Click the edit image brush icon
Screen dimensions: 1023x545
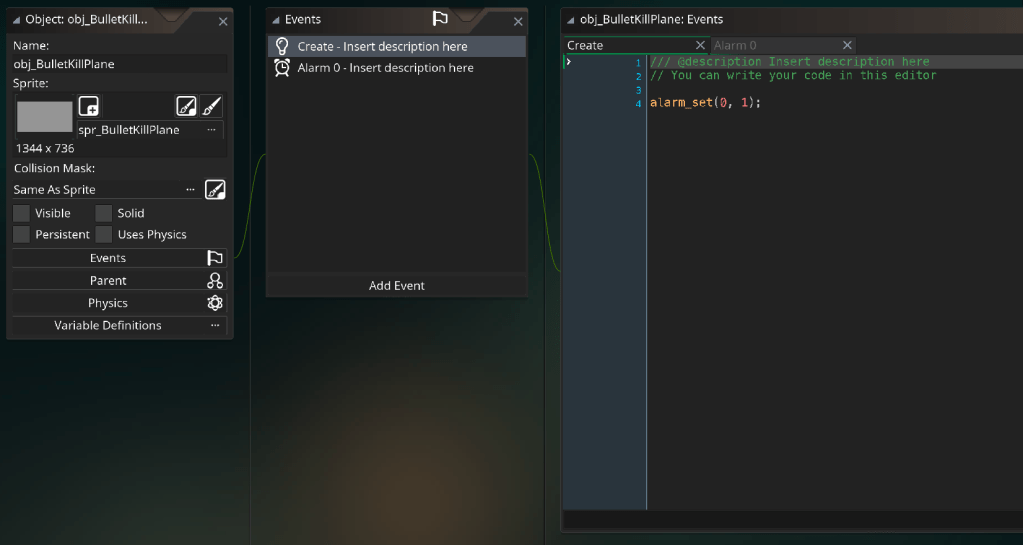[212, 106]
